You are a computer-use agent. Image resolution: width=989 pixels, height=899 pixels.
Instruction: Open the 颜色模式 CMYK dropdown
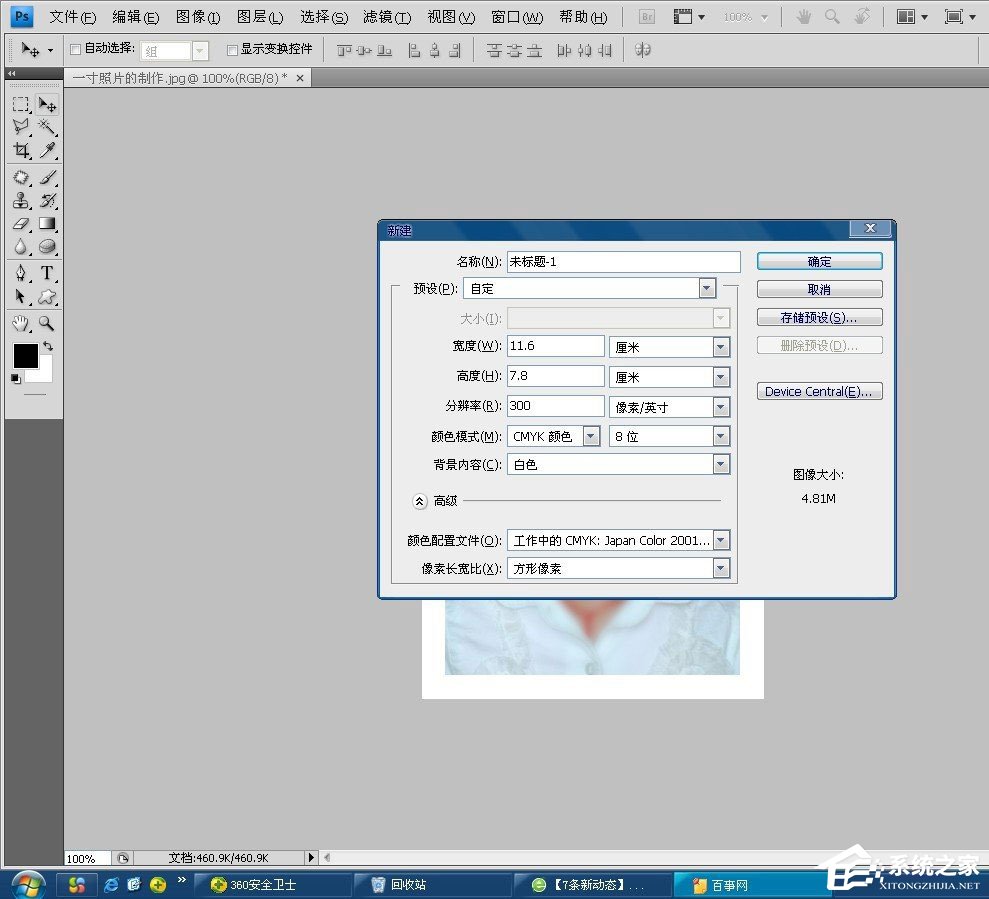(591, 436)
